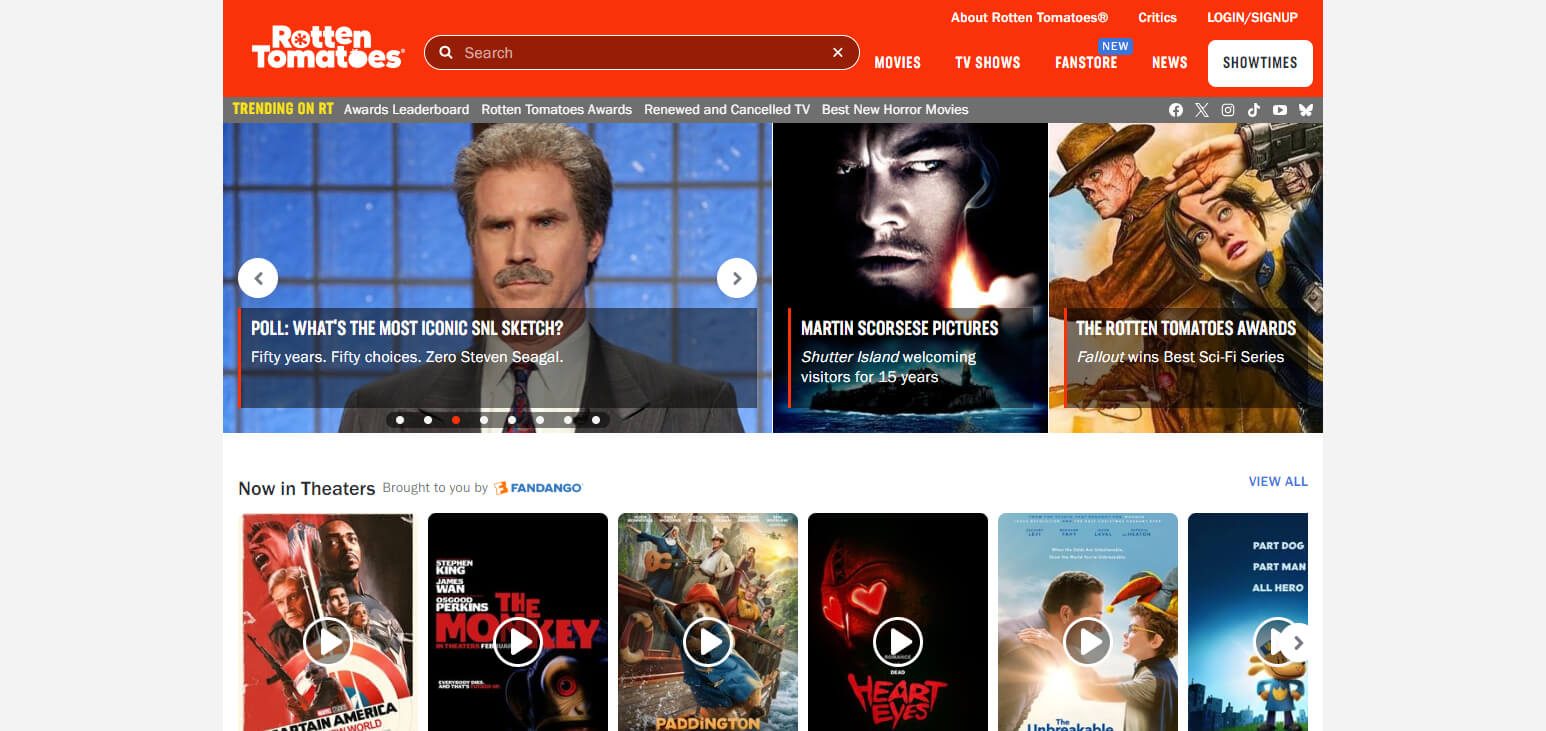Click the magnifier icon in search bar
Screen dimensions: 1546x731
446,53
